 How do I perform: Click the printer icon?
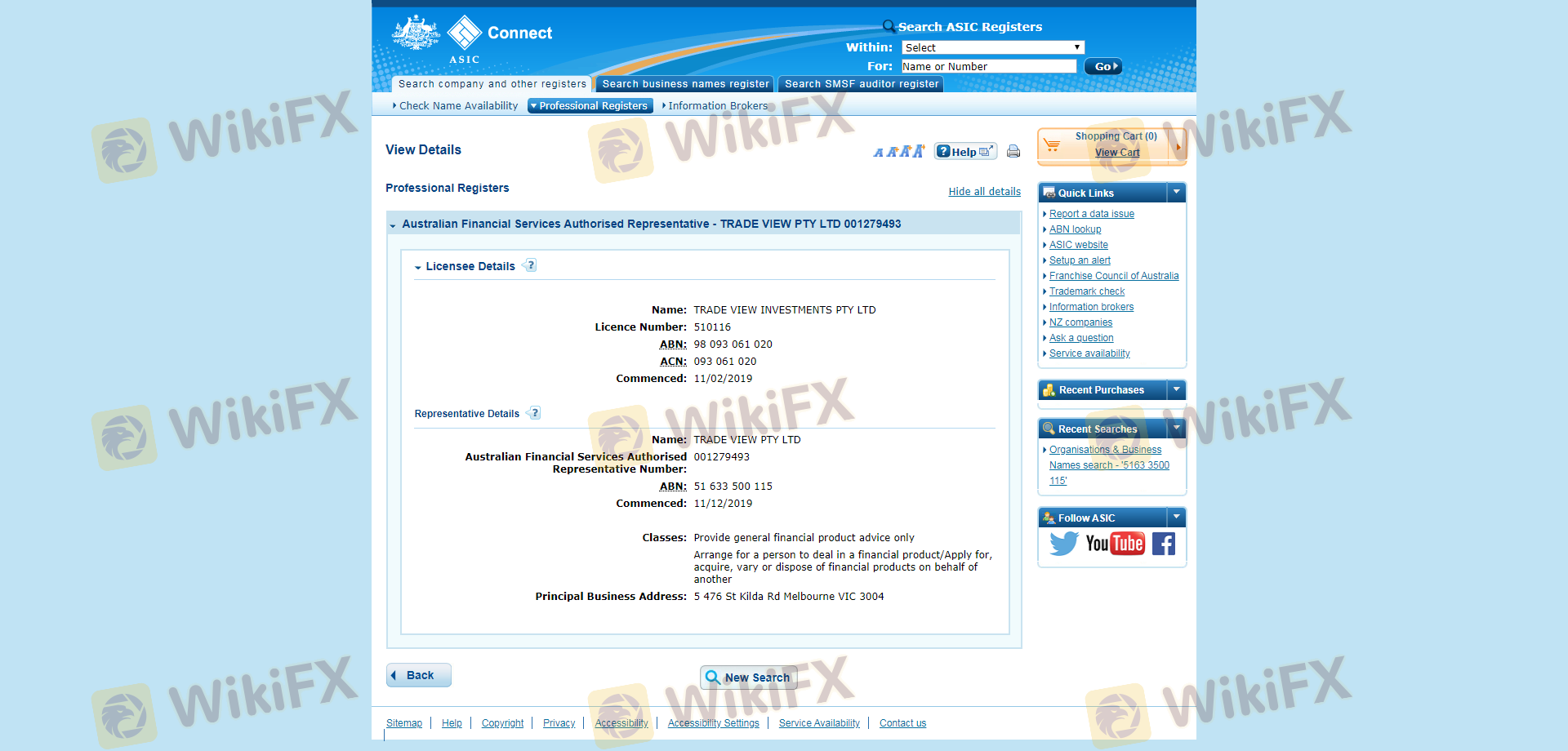1013,151
